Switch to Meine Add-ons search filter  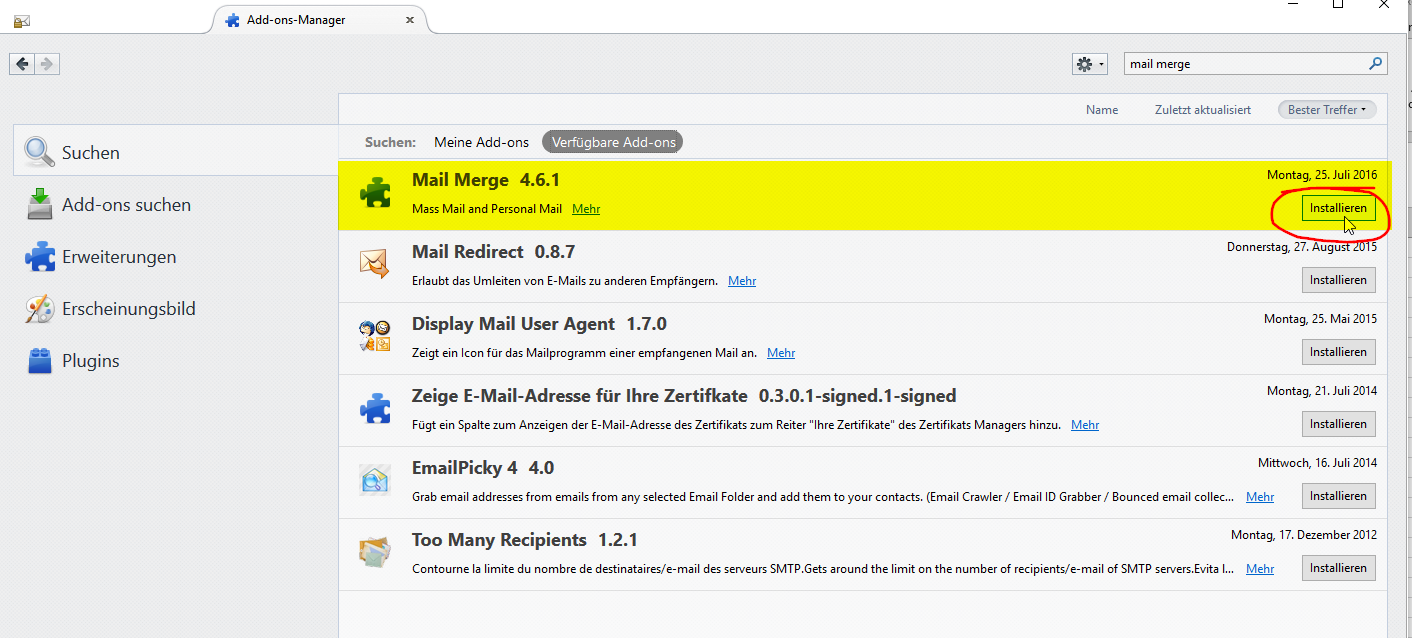(481, 142)
